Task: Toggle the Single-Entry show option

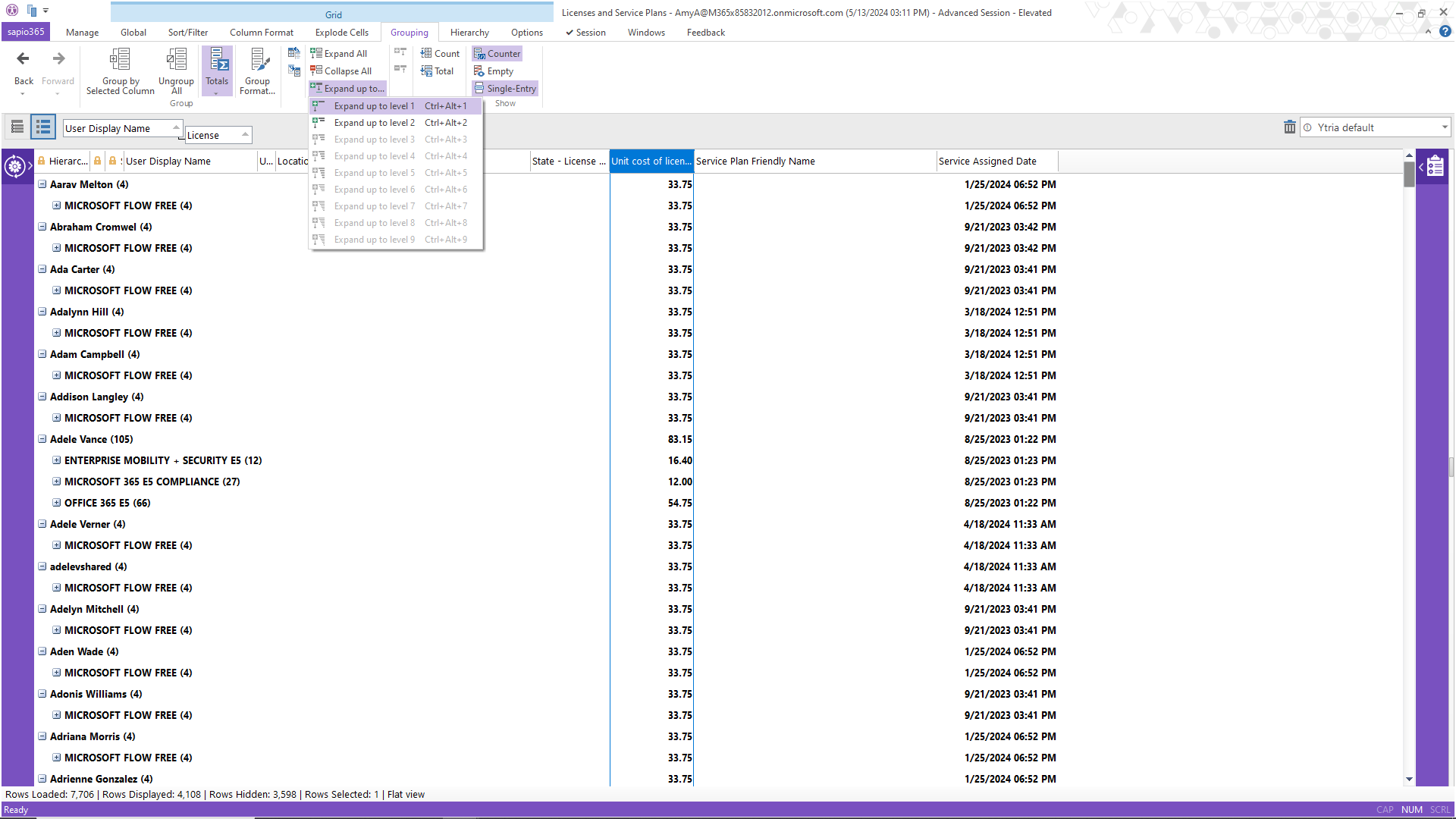Action: 505,89
